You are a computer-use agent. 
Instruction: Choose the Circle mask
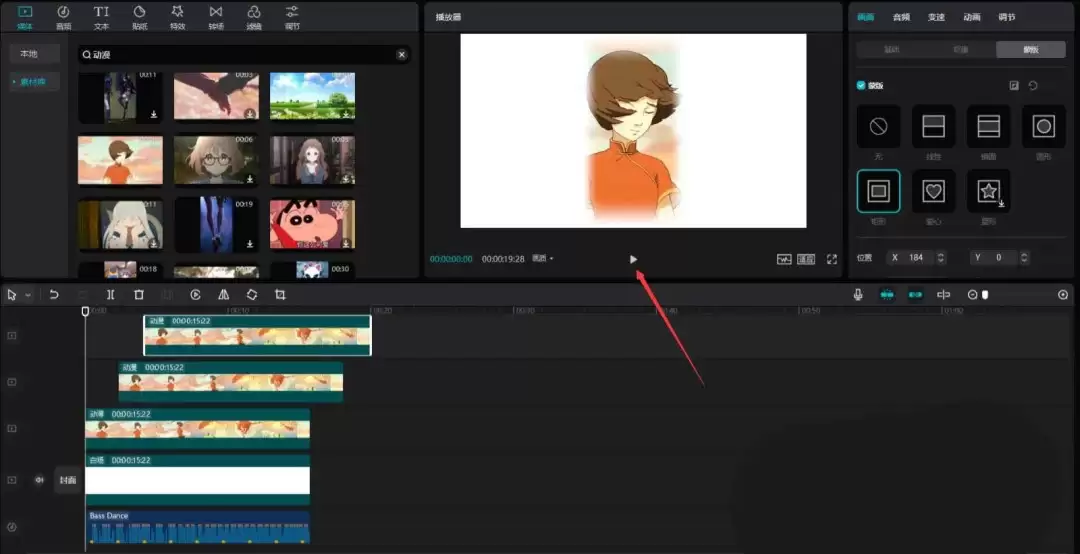coord(1043,126)
